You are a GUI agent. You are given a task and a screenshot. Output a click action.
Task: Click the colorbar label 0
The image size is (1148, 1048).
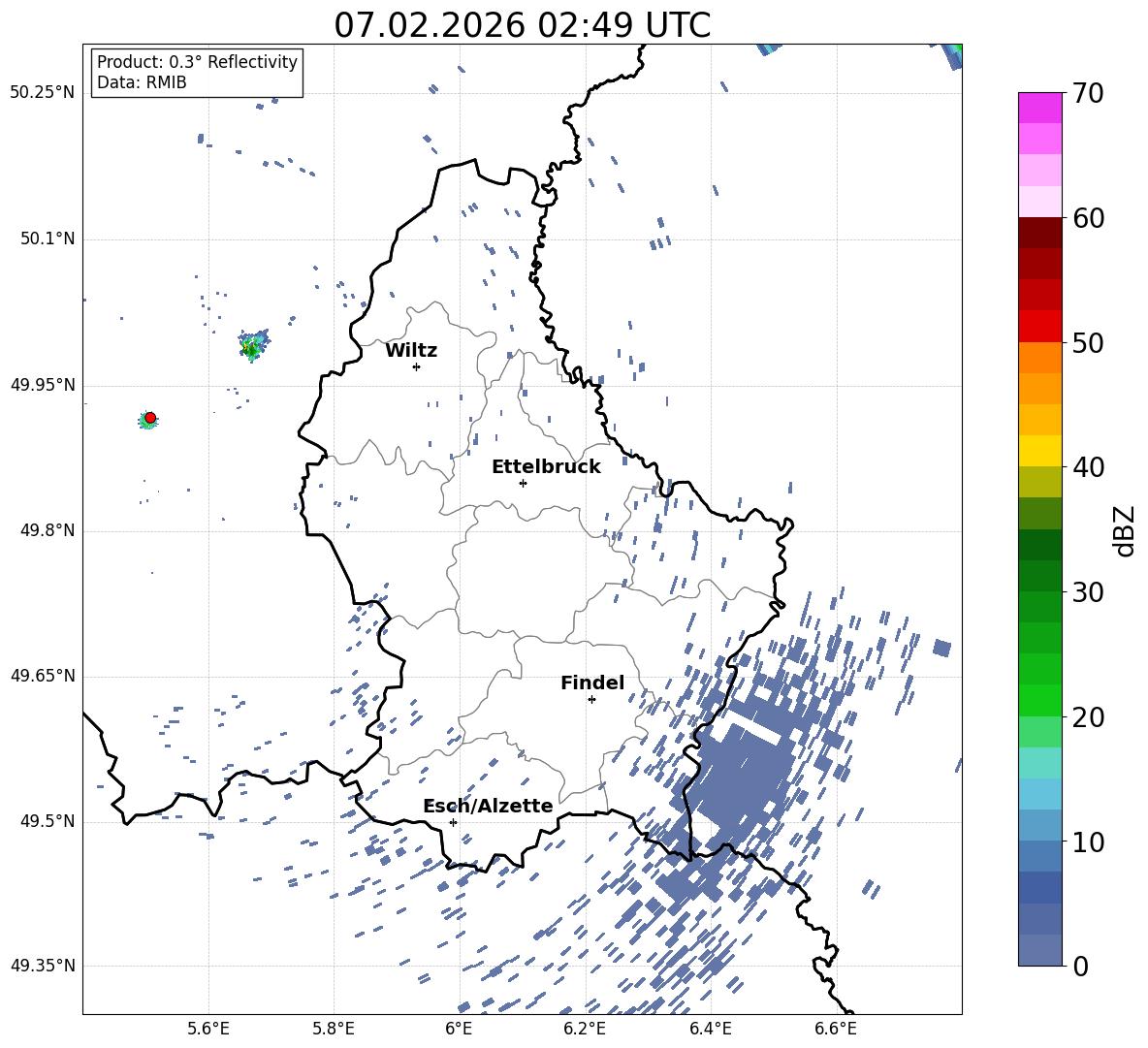click(x=1080, y=966)
